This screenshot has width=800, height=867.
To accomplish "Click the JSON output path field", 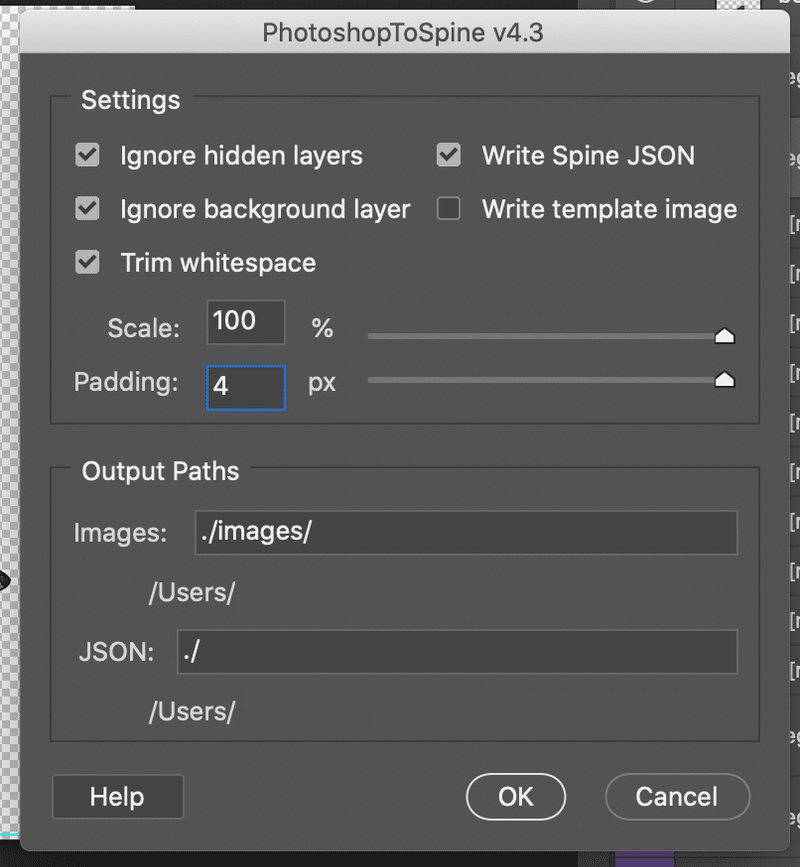I will (457, 652).
